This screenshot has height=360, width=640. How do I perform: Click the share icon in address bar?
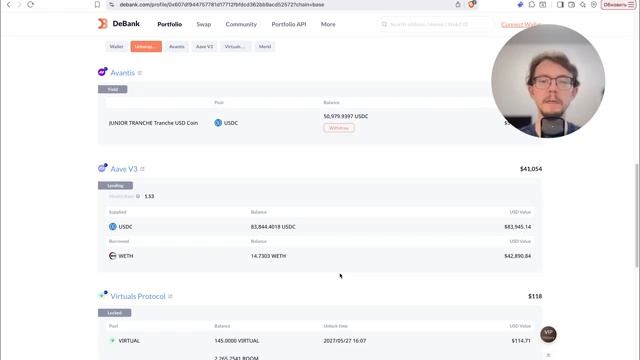pyautogui.click(x=458, y=4)
